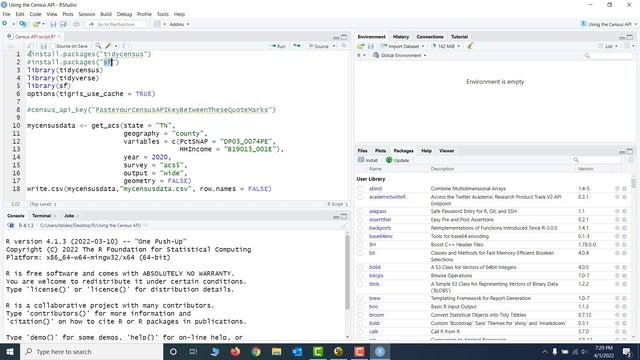
Task: Open Task View on taskbar
Action: click(x=193, y=351)
